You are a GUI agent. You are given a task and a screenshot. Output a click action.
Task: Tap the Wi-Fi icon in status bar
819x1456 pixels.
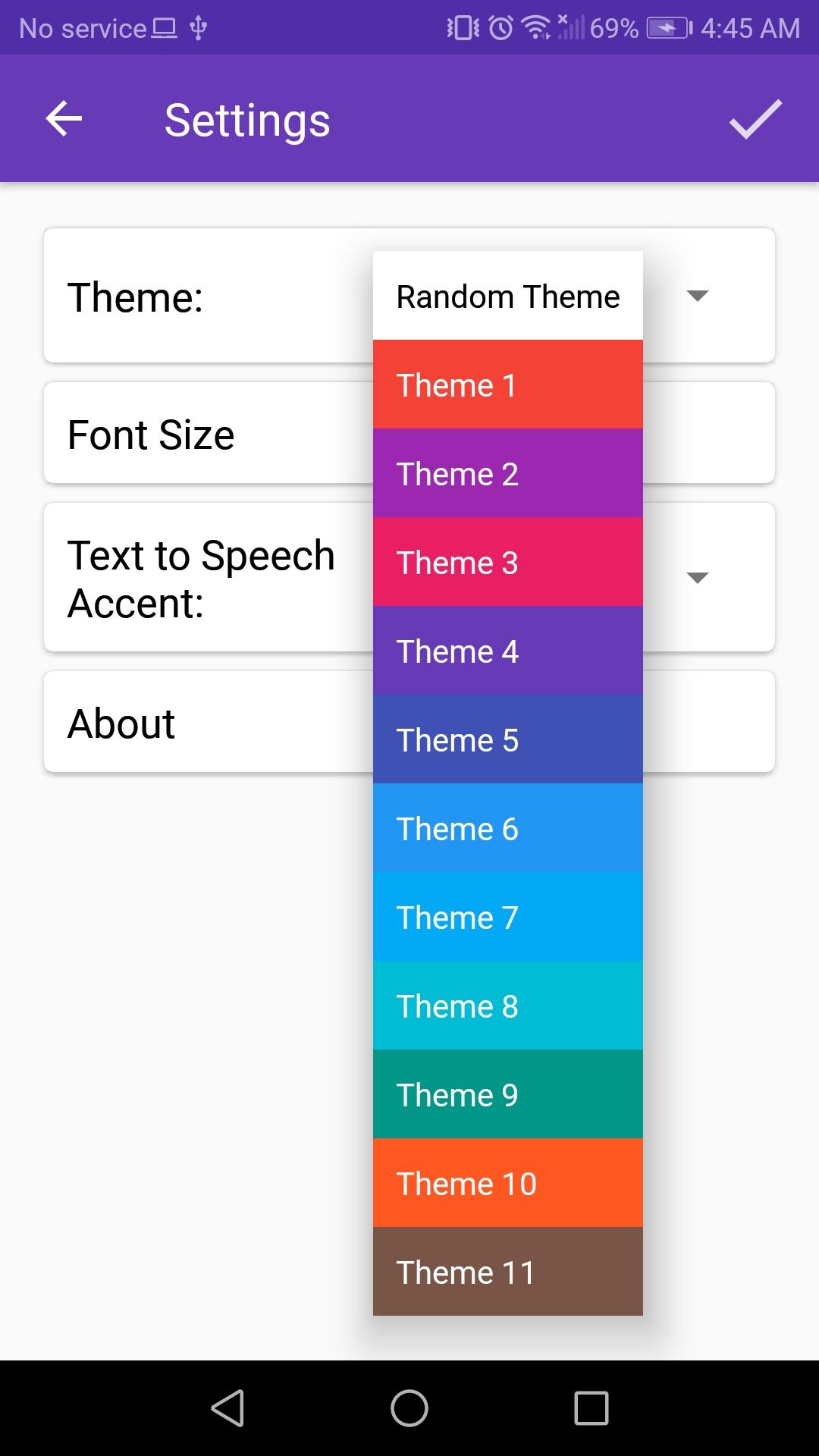click(536, 28)
